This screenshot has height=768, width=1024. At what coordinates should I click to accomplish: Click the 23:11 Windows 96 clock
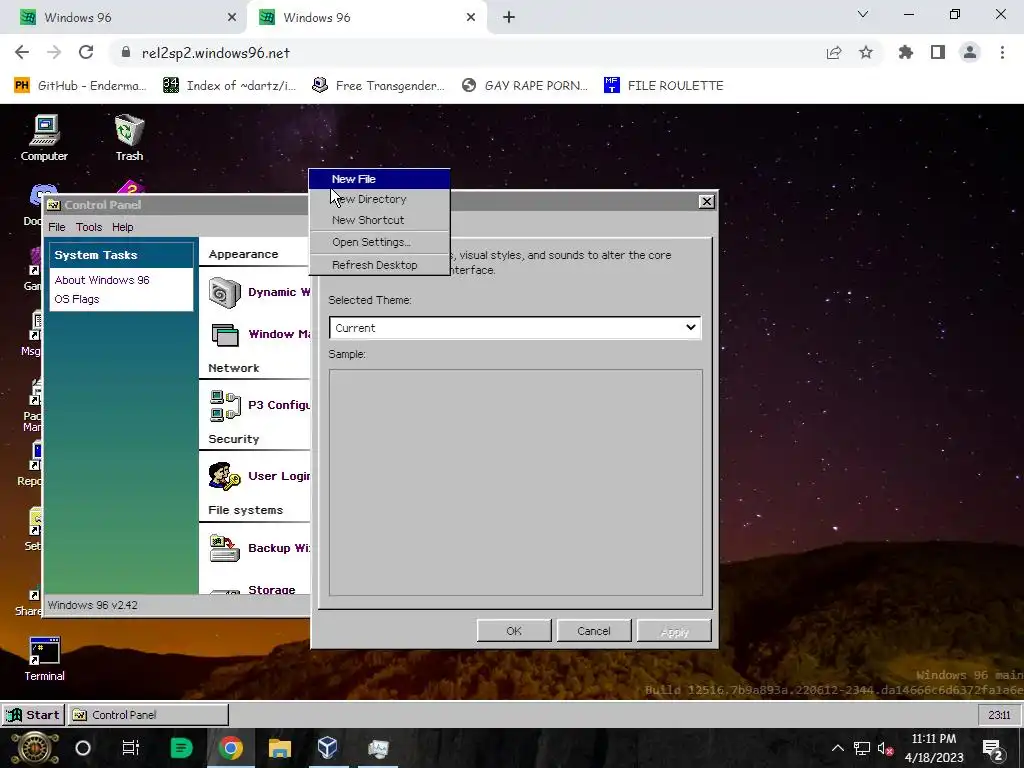tap(999, 715)
